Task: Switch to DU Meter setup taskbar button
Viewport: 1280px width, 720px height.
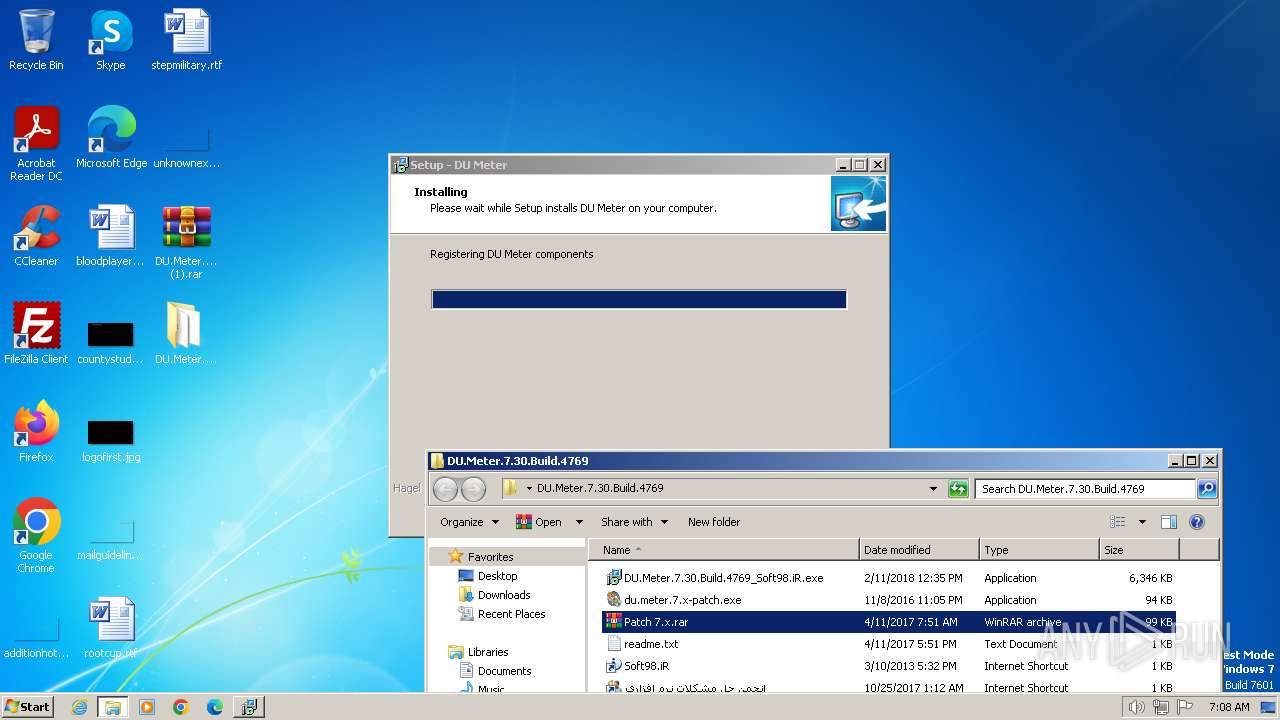Action: click(249, 707)
